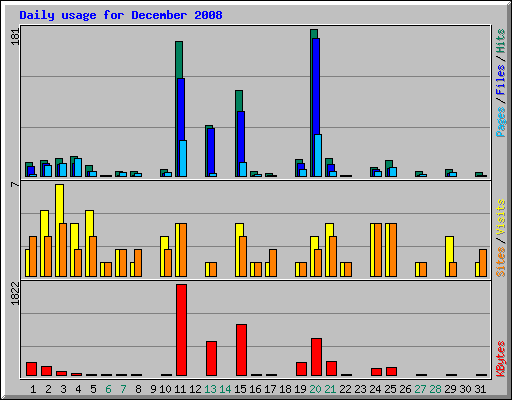512x400 pixels.
Task: Select the red KBytes bar for day 1
Action: pyautogui.click(x=31, y=369)
